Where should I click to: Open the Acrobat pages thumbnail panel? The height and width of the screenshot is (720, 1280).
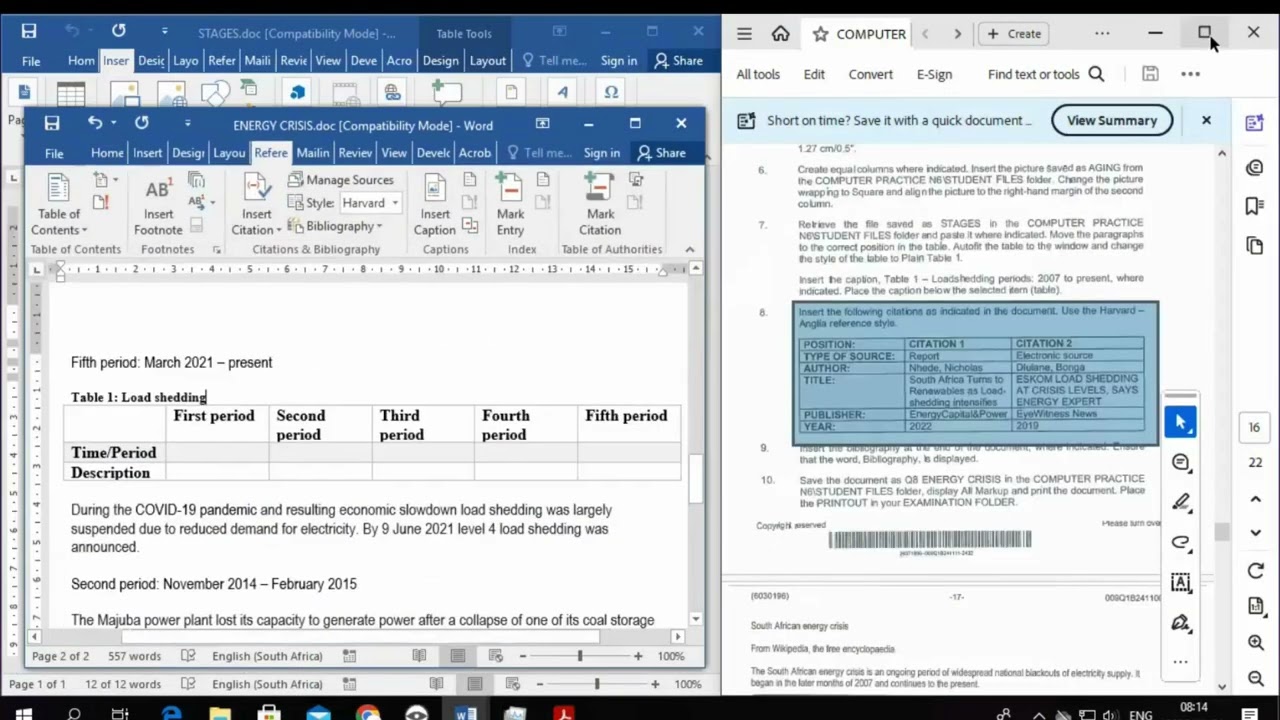coord(1255,246)
